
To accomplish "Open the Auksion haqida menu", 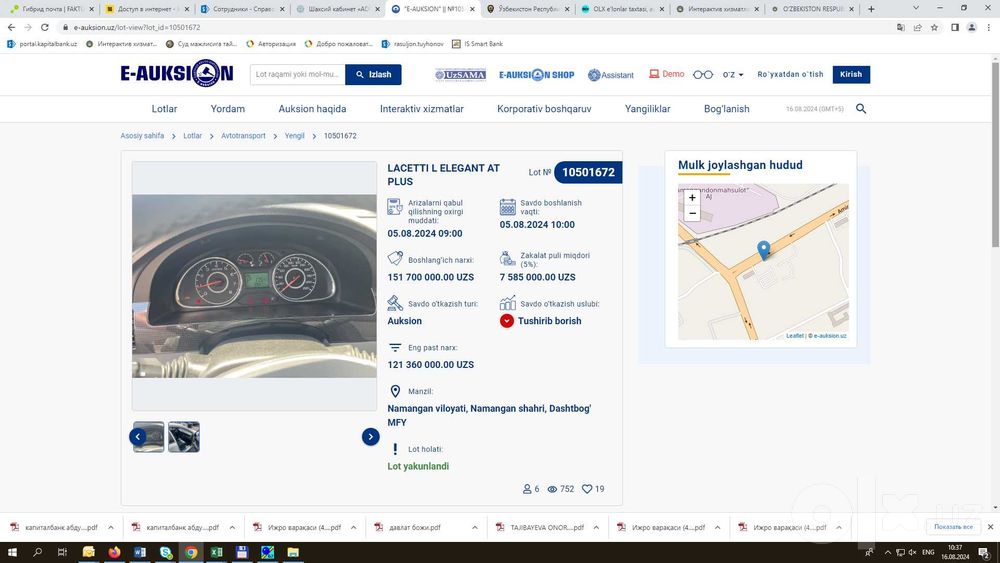I will coord(312,109).
